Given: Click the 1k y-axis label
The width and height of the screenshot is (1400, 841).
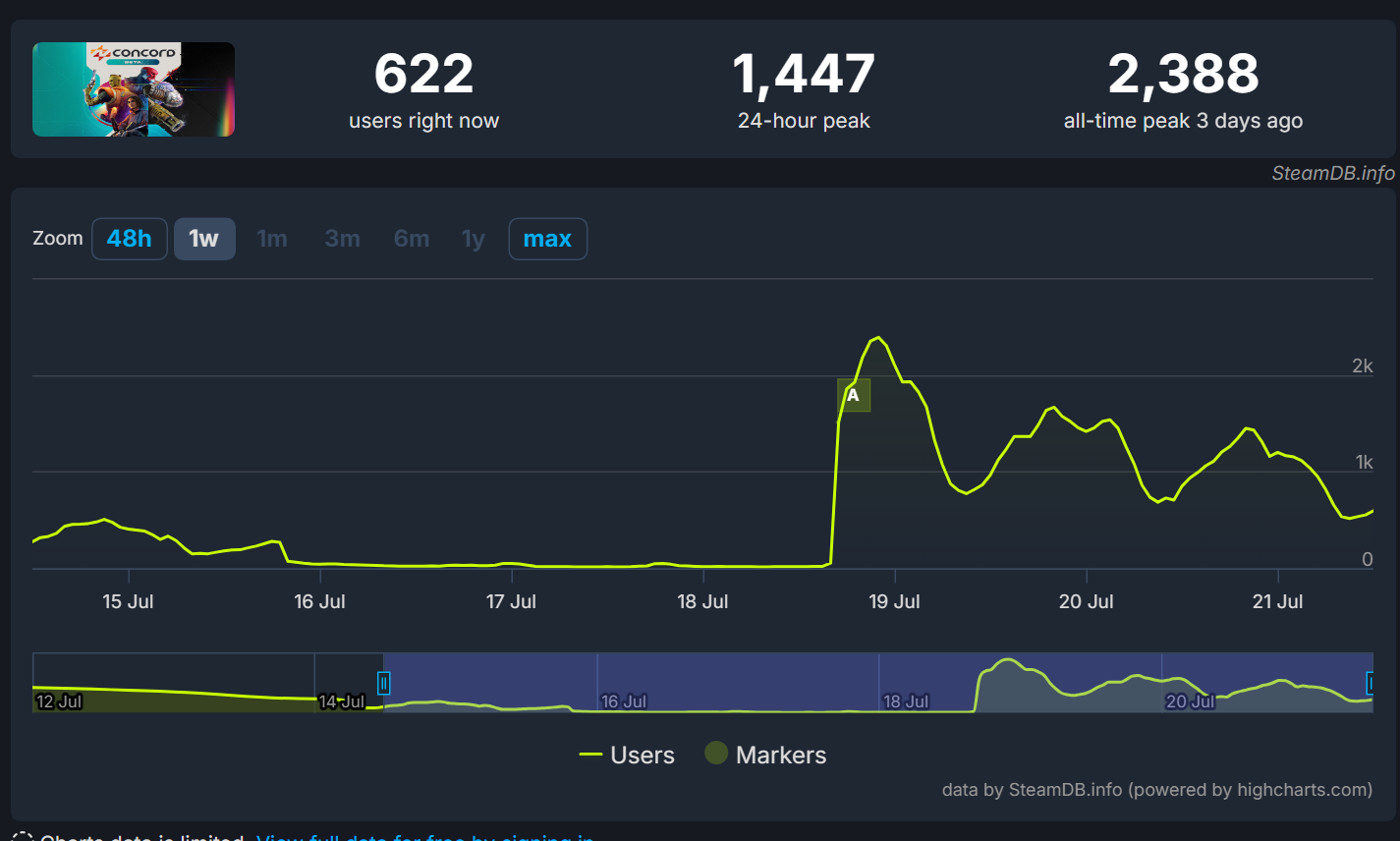Looking at the screenshot, I should pos(1364,462).
